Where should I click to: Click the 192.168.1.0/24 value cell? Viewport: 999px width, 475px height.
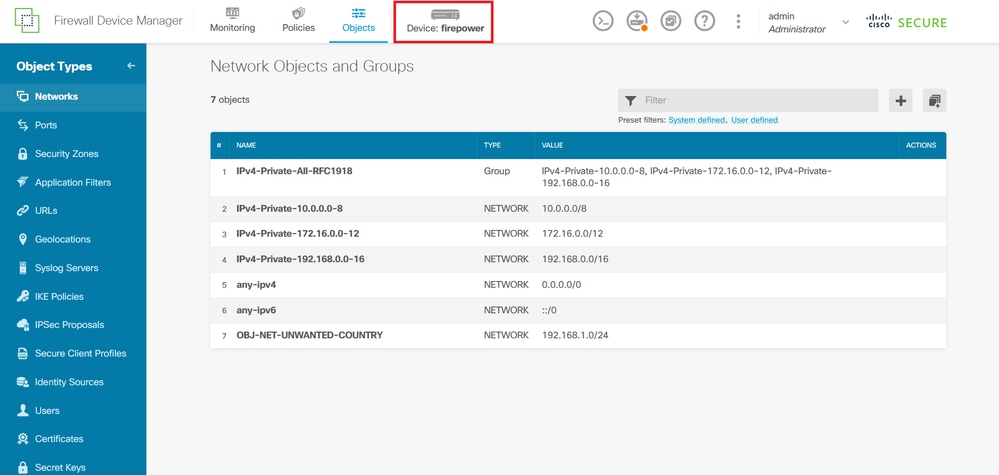(x=575, y=335)
